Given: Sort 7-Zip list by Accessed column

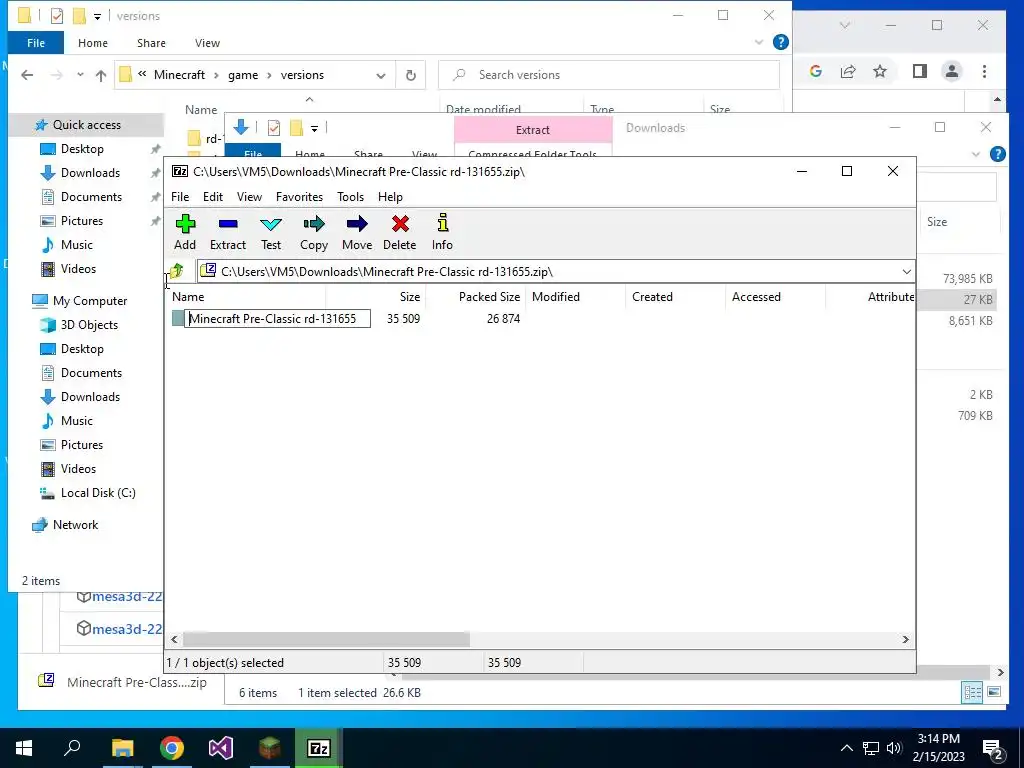Looking at the screenshot, I should coord(756,296).
